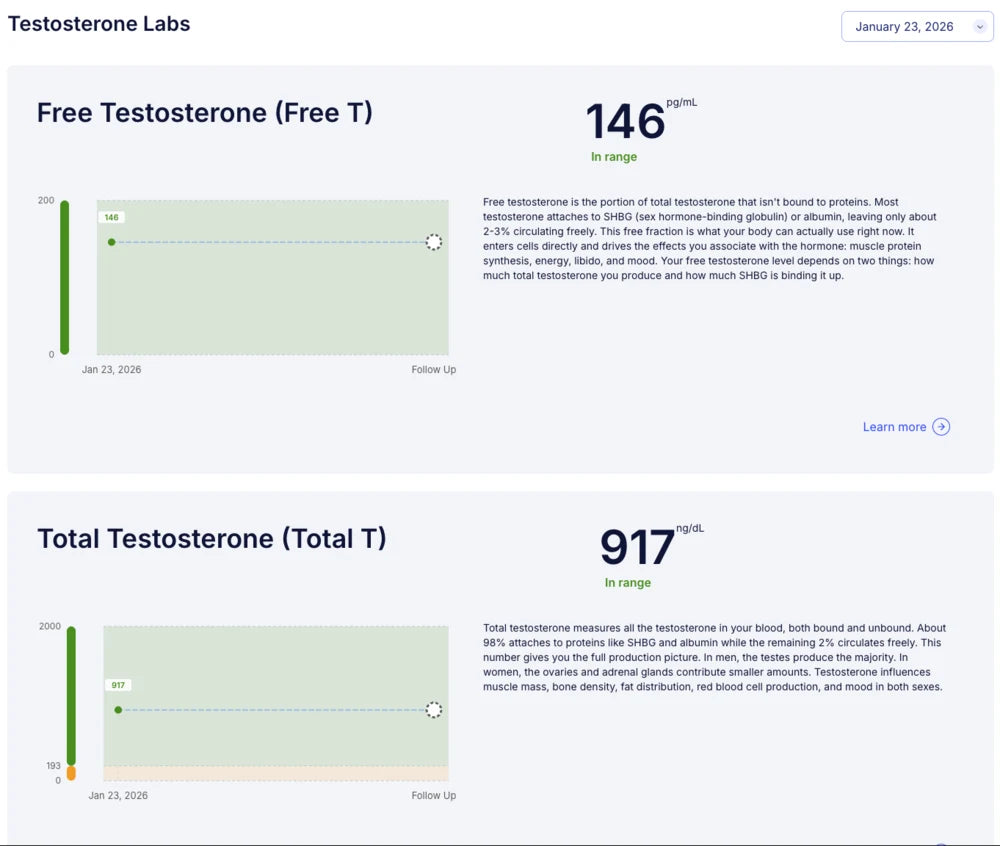
Task: Click the green range bar of Total Testosterone
Action: coord(71,696)
